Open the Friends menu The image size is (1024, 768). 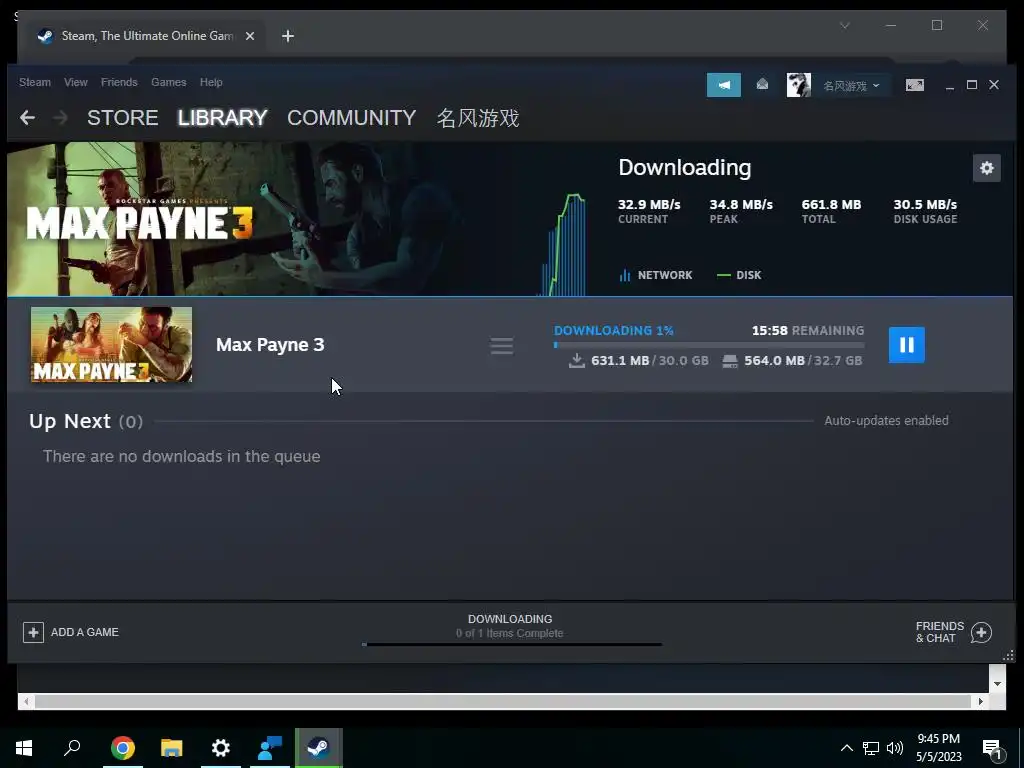click(119, 82)
